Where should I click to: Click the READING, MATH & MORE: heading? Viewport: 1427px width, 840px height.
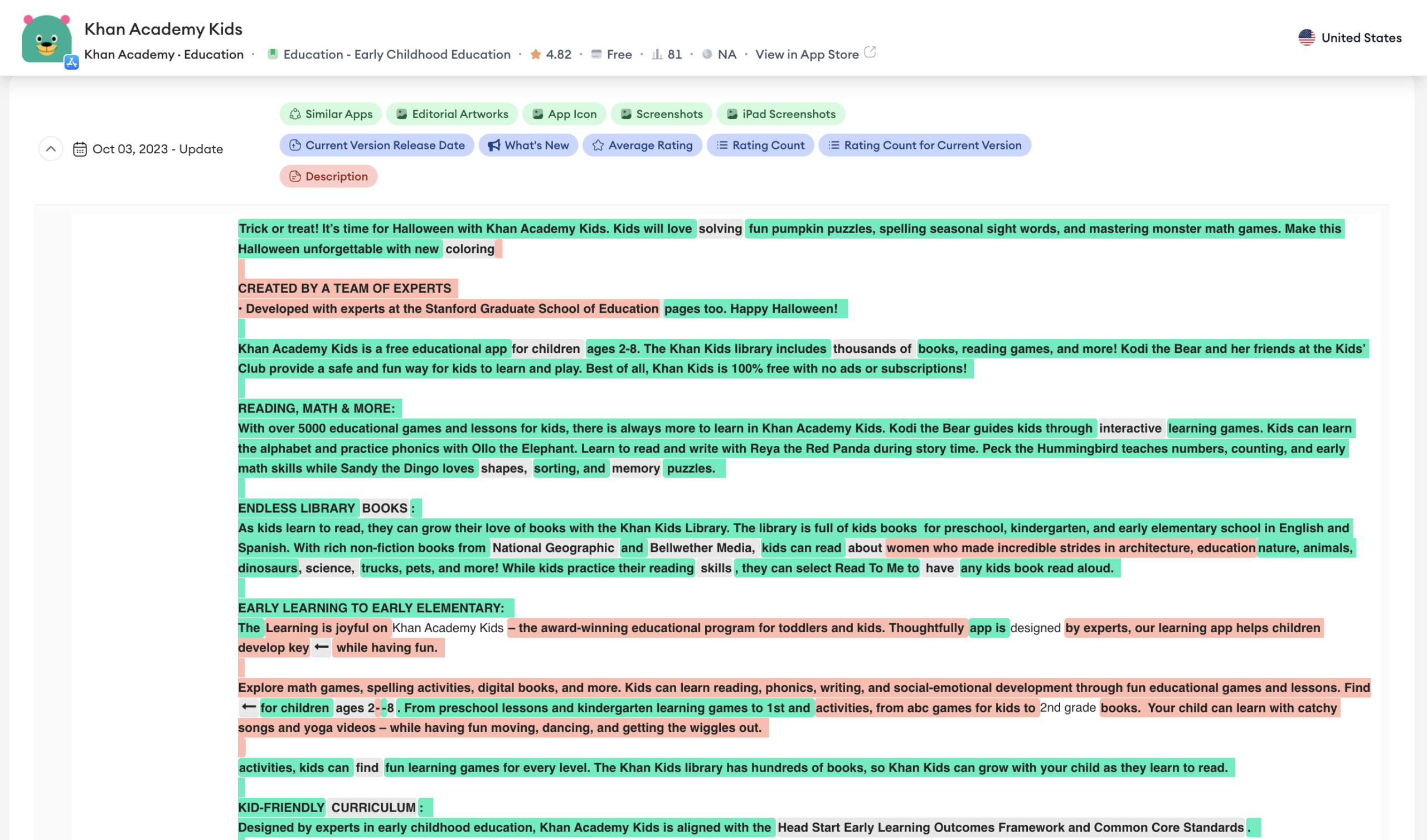317,409
